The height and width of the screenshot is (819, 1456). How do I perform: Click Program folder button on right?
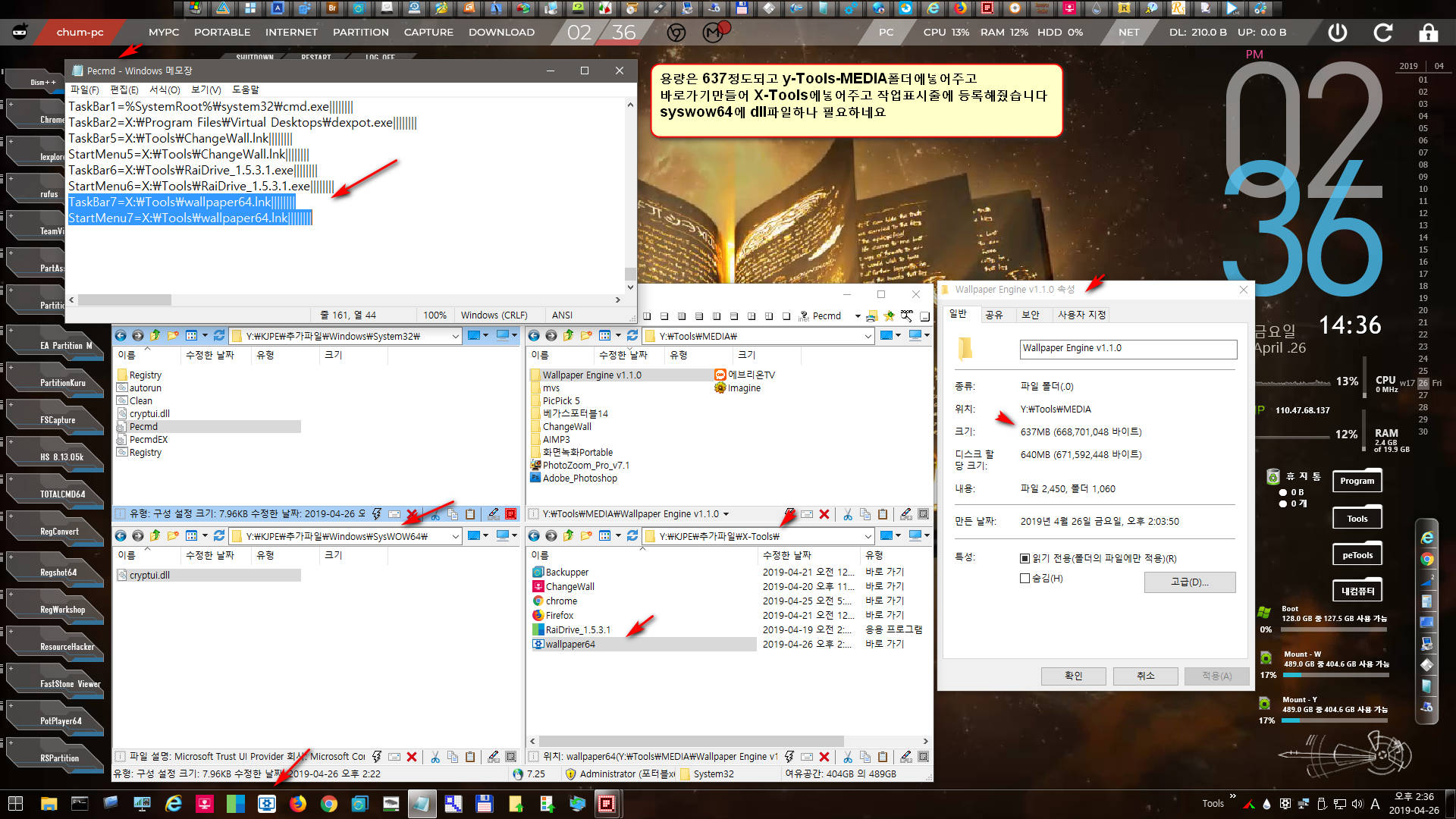tap(1357, 481)
